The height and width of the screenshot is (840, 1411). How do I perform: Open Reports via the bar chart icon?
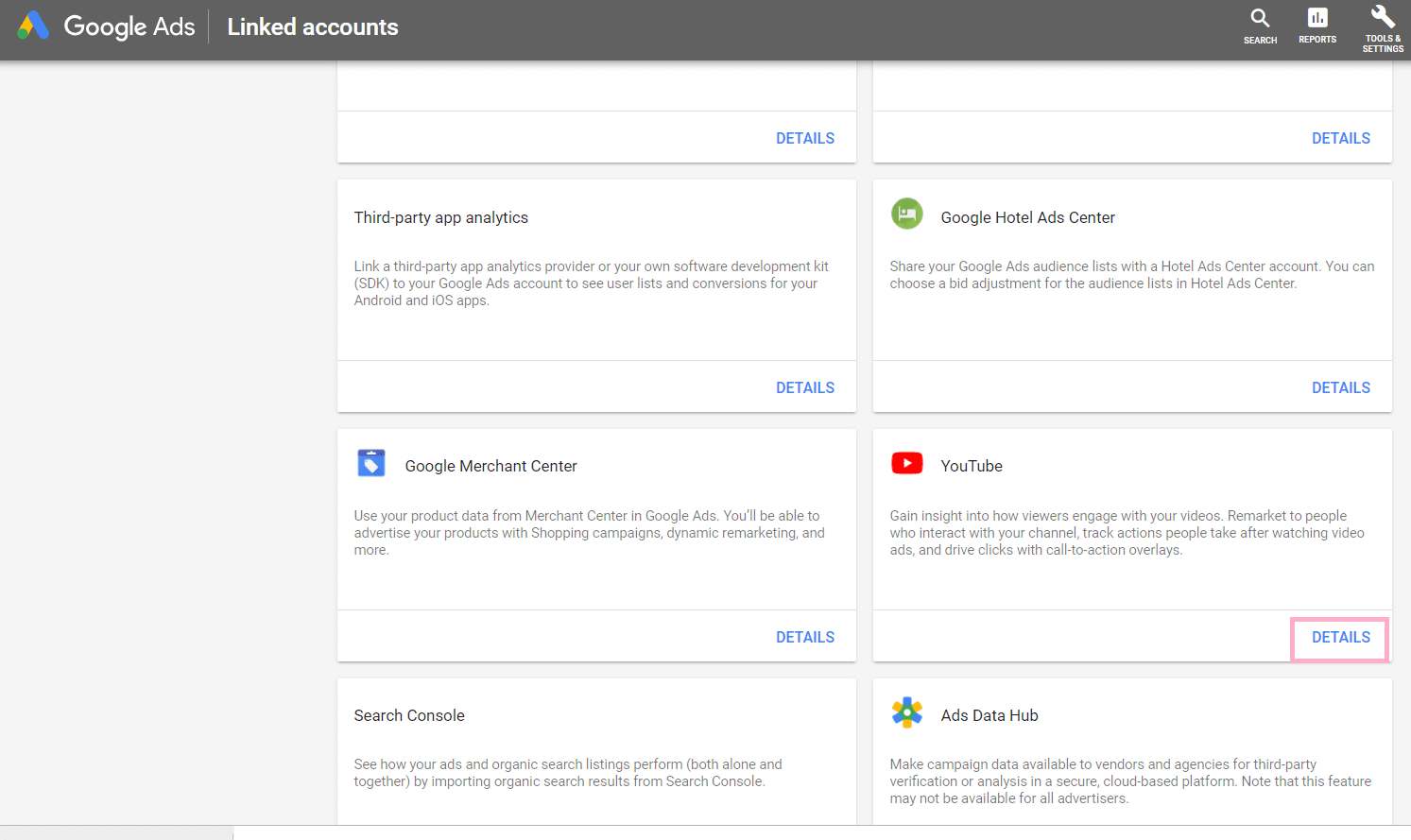(1316, 24)
